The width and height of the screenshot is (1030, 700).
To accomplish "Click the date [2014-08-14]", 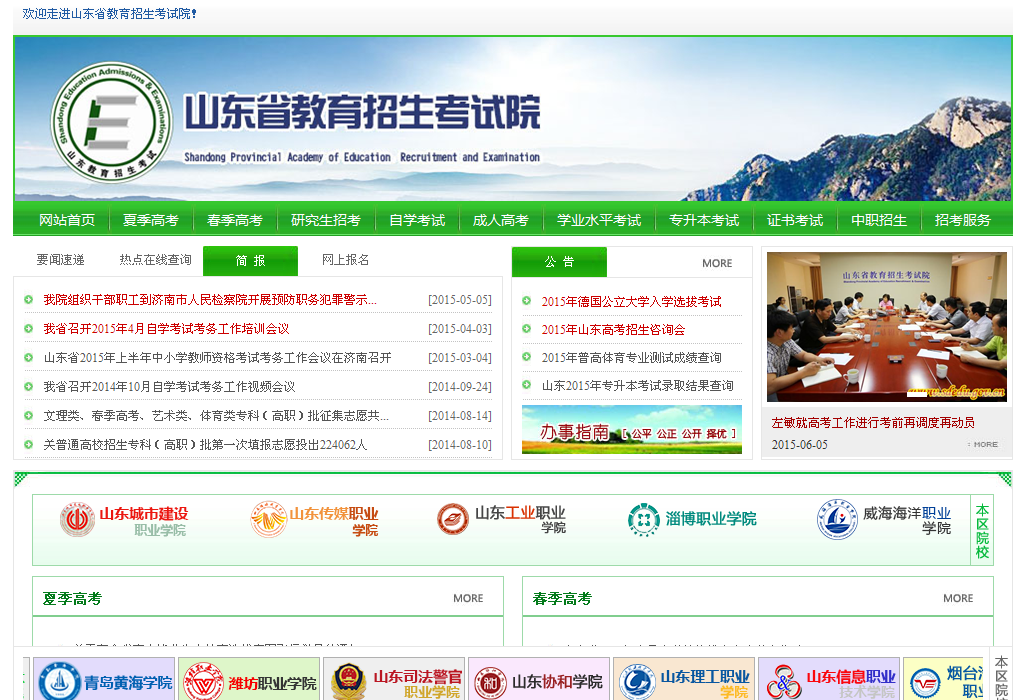I will click(460, 416).
